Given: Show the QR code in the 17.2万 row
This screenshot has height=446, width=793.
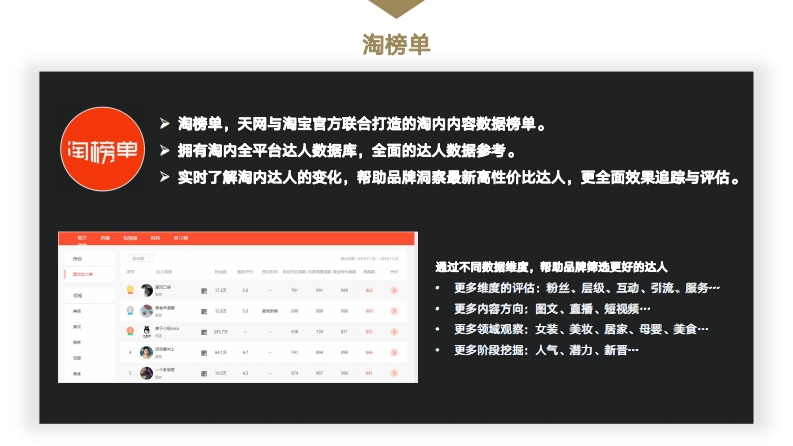Looking at the screenshot, I should (204, 291).
